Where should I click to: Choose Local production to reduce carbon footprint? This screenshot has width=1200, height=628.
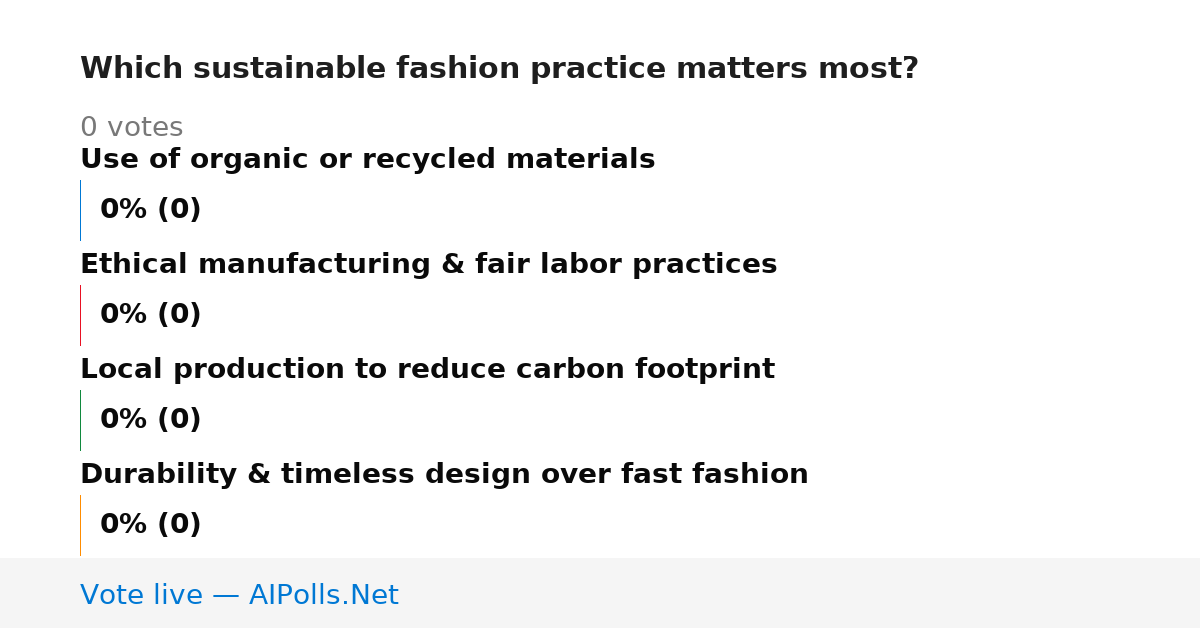pos(427,370)
